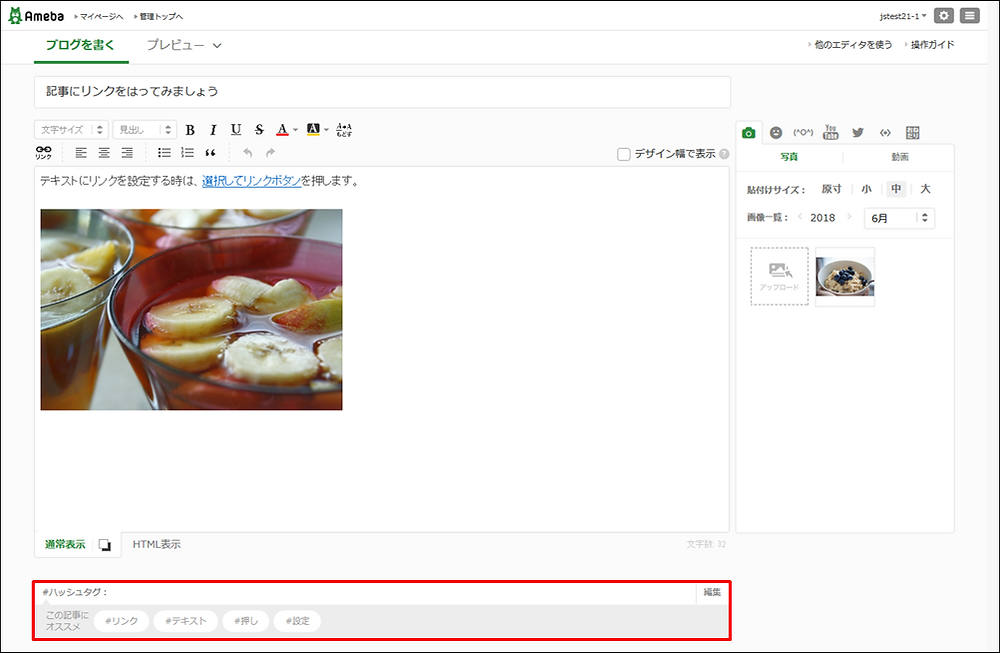This screenshot has width=1000, height=653.
Task: Toggle strikethrough formatting
Action: click(259, 129)
